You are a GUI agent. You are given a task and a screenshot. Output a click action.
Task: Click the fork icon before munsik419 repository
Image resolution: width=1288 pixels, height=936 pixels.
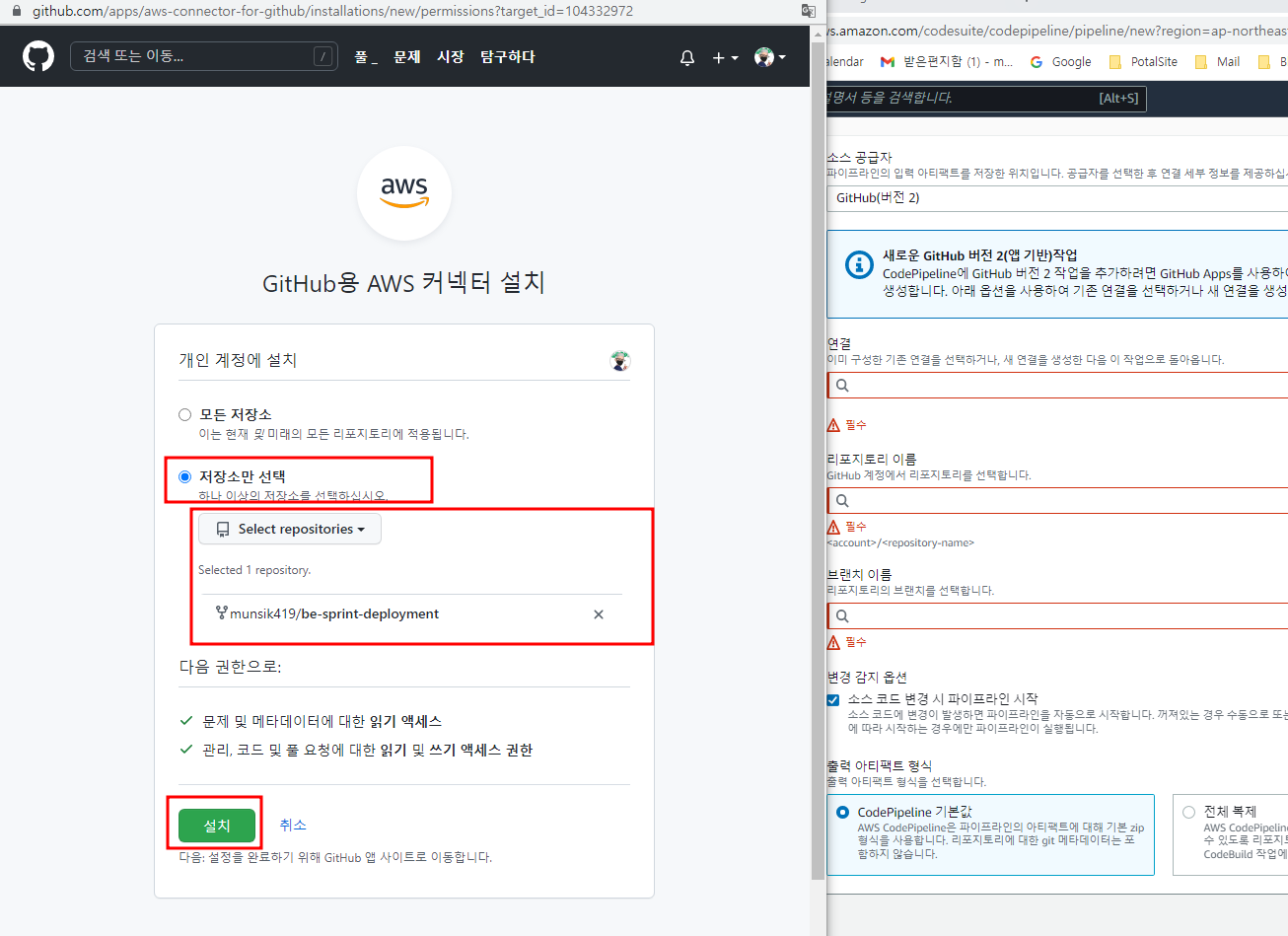pos(221,613)
